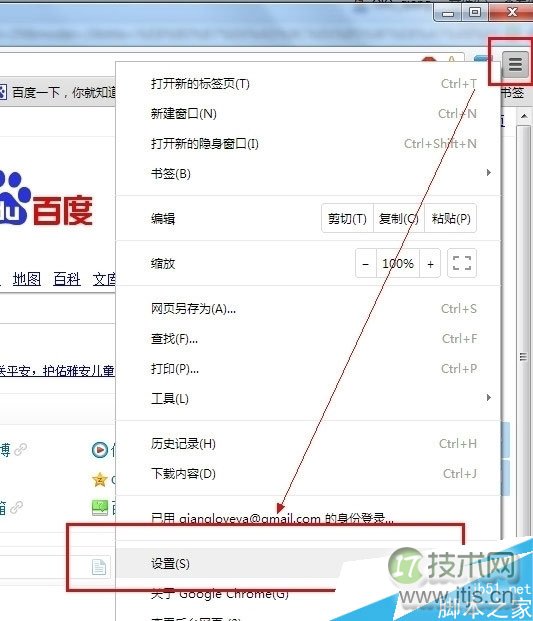Open the 百科 link on Baidu page
The width and height of the screenshot is (533, 621).
point(67,279)
